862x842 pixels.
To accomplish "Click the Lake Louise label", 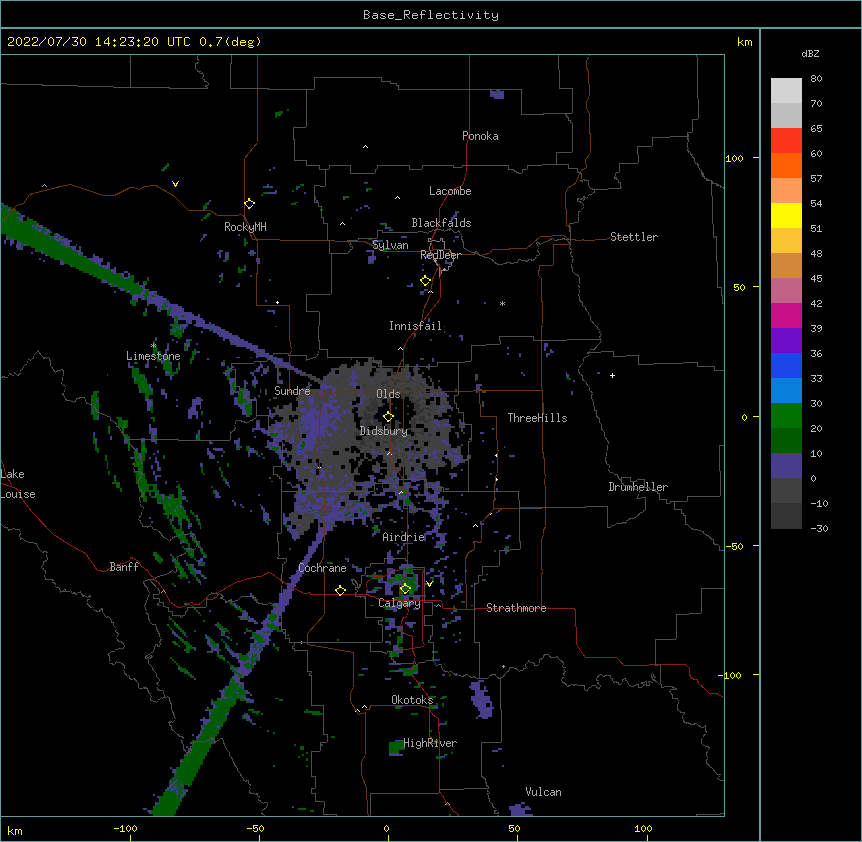I will (18, 484).
